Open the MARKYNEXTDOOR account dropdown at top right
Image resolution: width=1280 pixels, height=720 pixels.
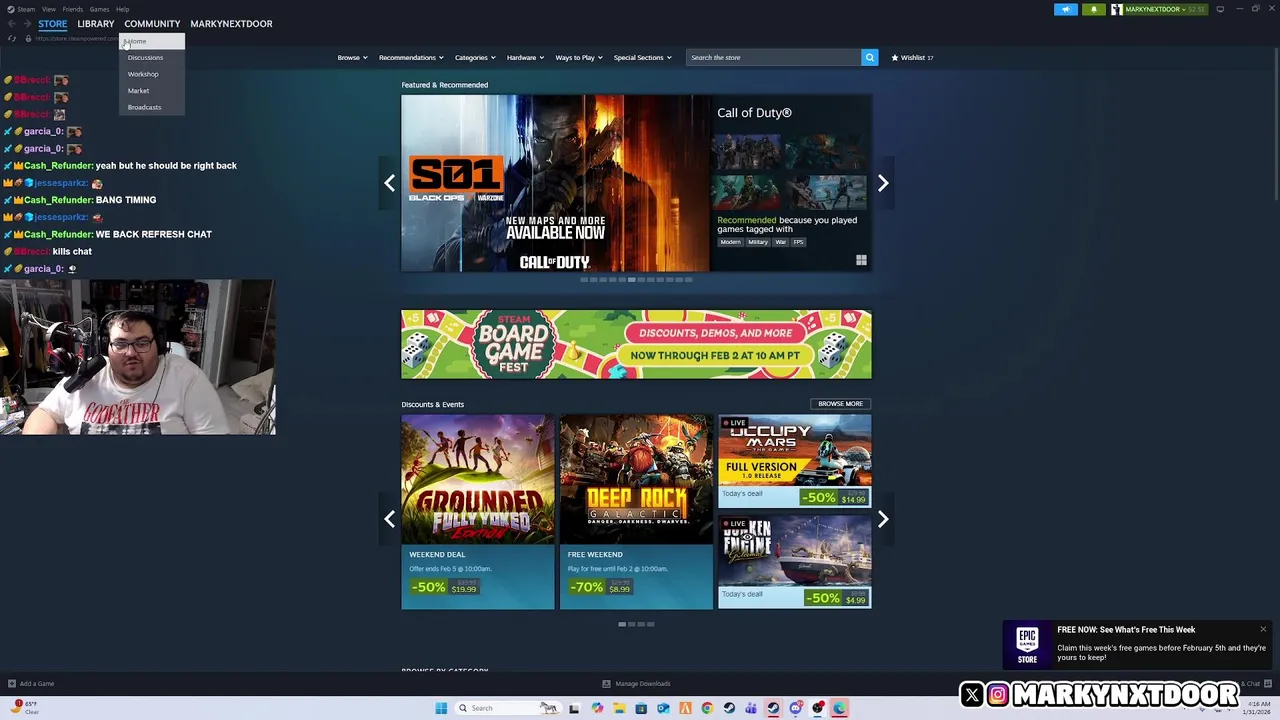tap(1154, 9)
